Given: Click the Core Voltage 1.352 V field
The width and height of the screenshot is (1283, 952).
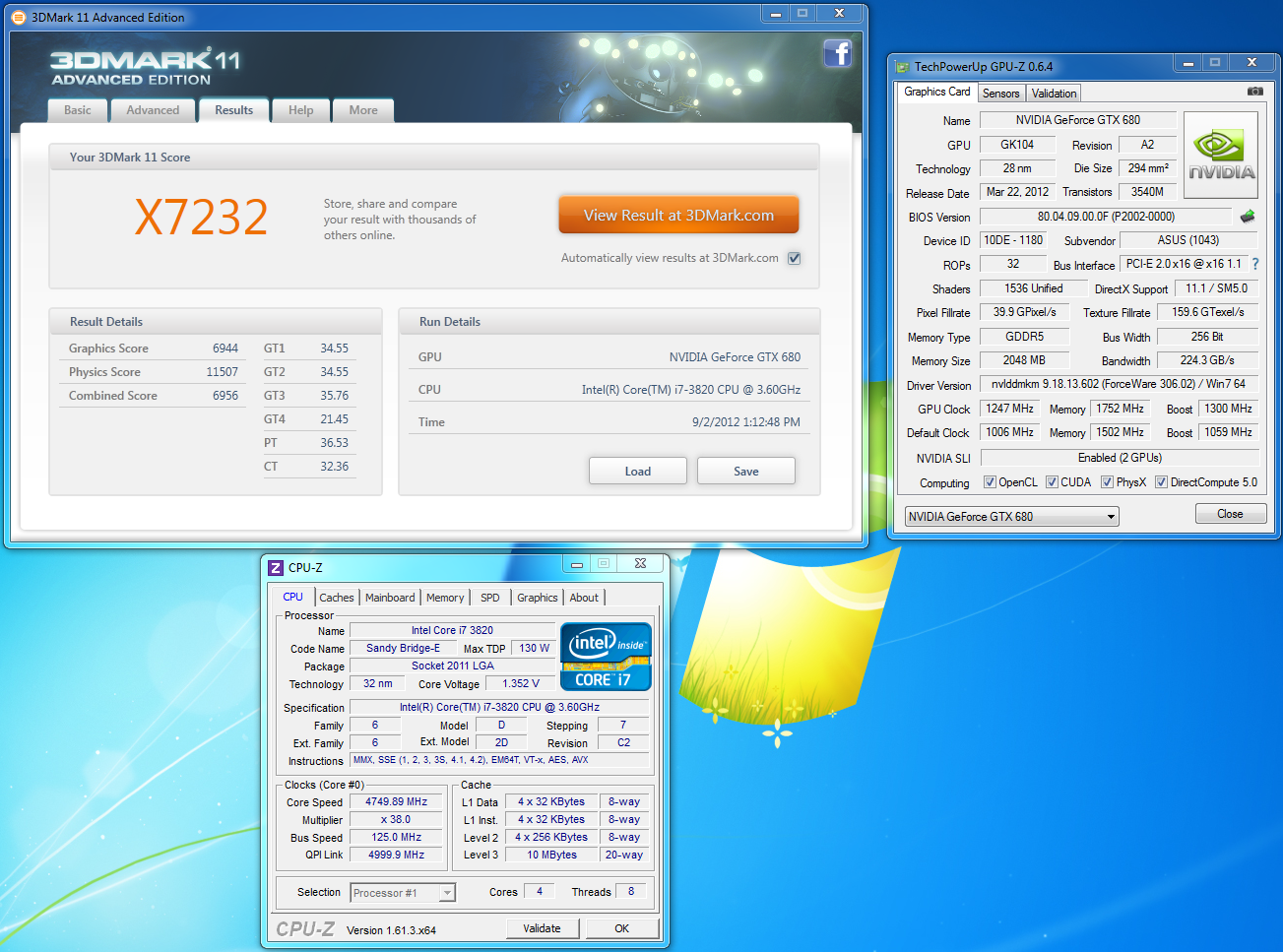Looking at the screenshot, I should (521, 684).
